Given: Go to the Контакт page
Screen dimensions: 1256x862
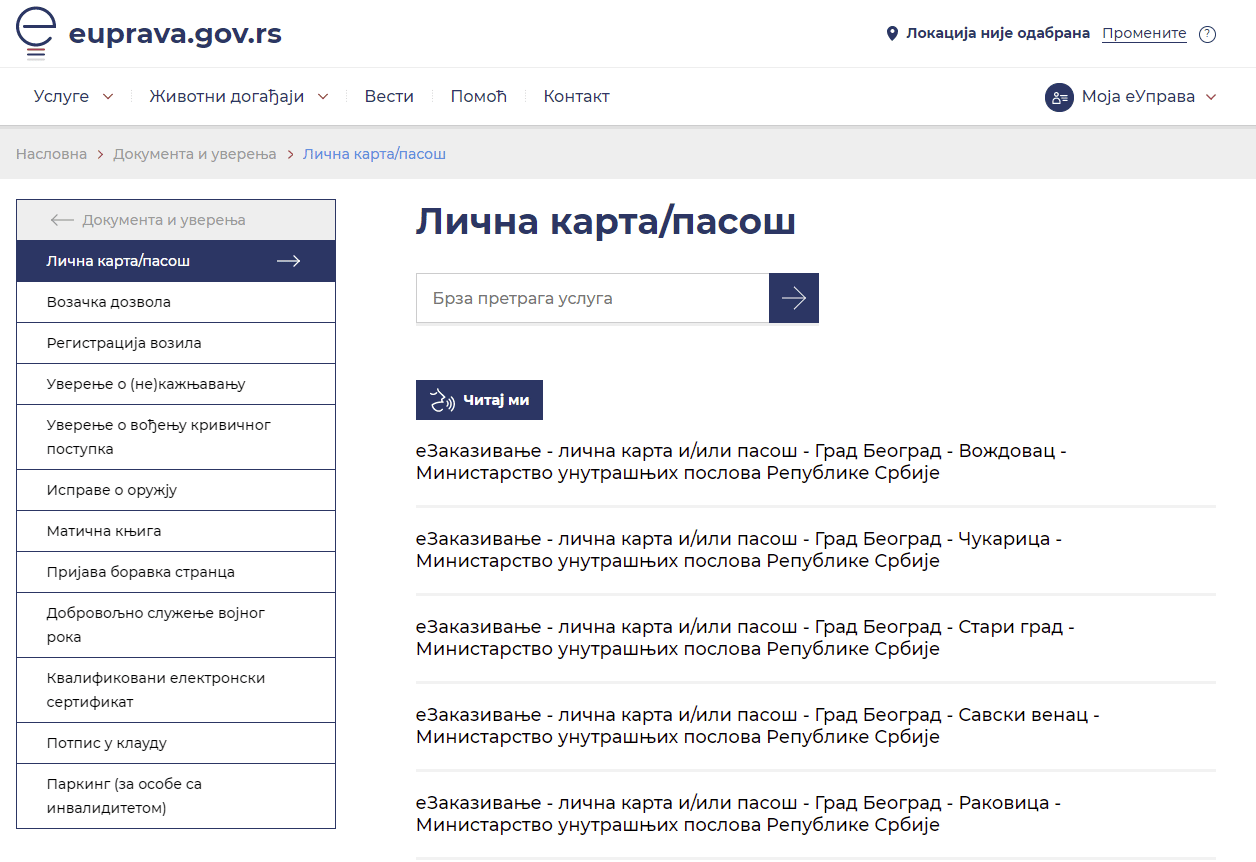Looking at the screenshot, I should tap(576, 97).
